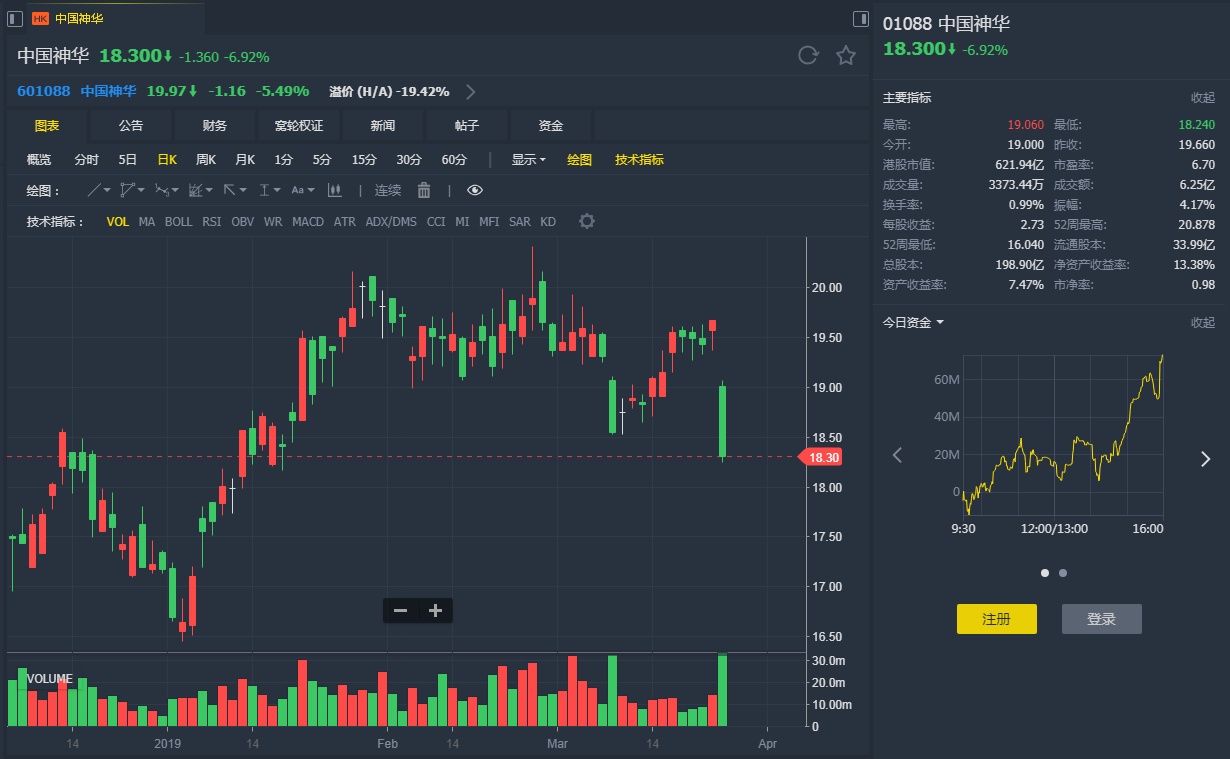The width and height of the screenshot is (1230, 759).
Task: Open the line drawing tool dropdown
Action: pos(99,190)
